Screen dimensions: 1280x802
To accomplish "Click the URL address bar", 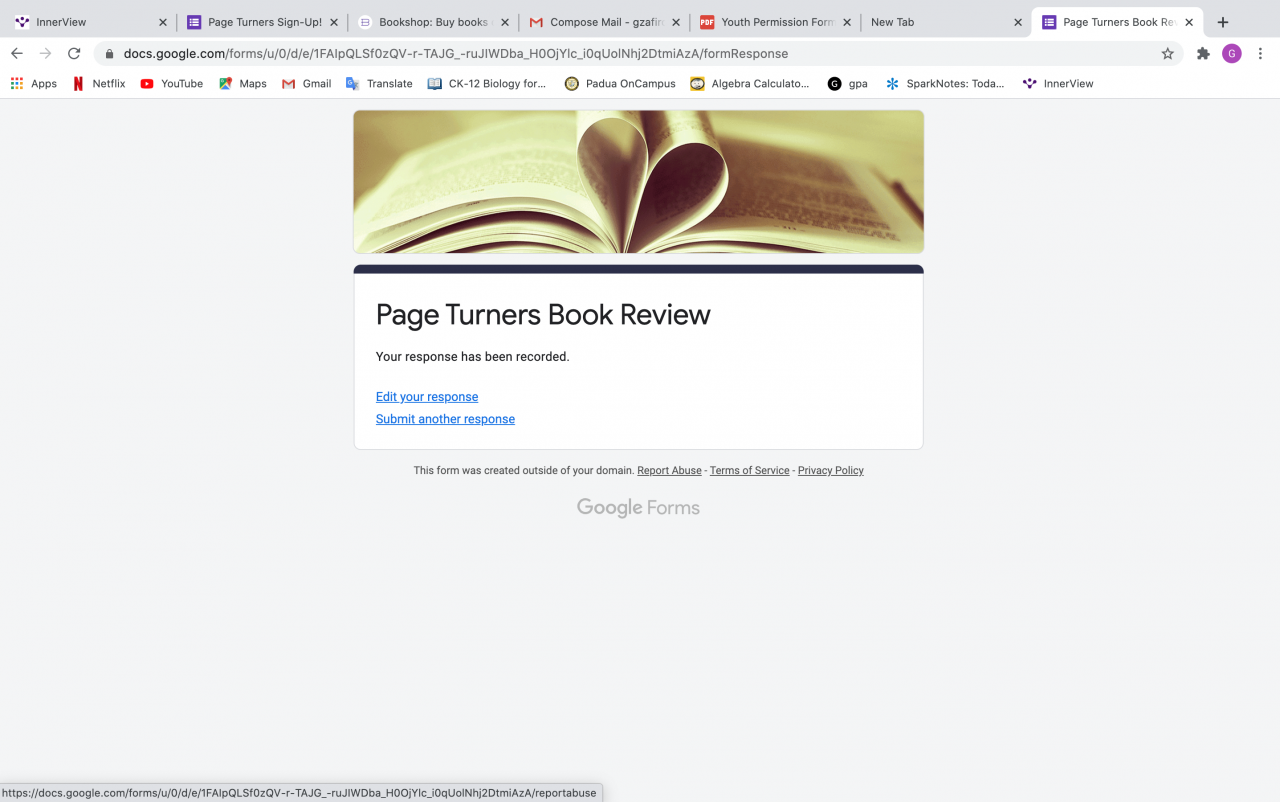I will pos(636,54).
